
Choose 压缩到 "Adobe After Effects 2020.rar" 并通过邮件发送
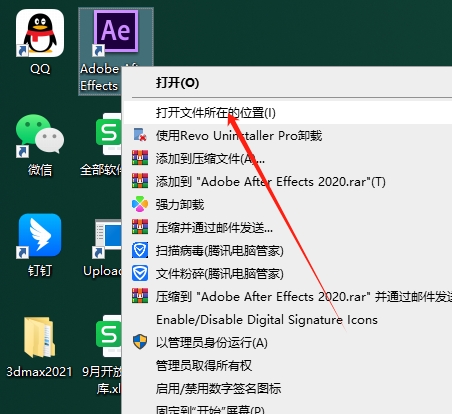point(288,296)
